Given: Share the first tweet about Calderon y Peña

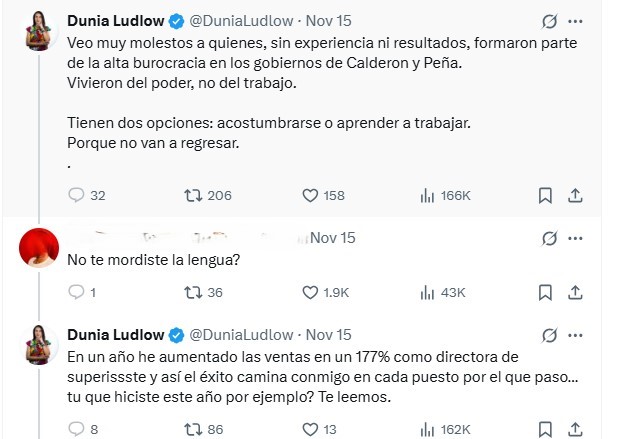Looking at the screenshot, I should (x=576, y=196).
